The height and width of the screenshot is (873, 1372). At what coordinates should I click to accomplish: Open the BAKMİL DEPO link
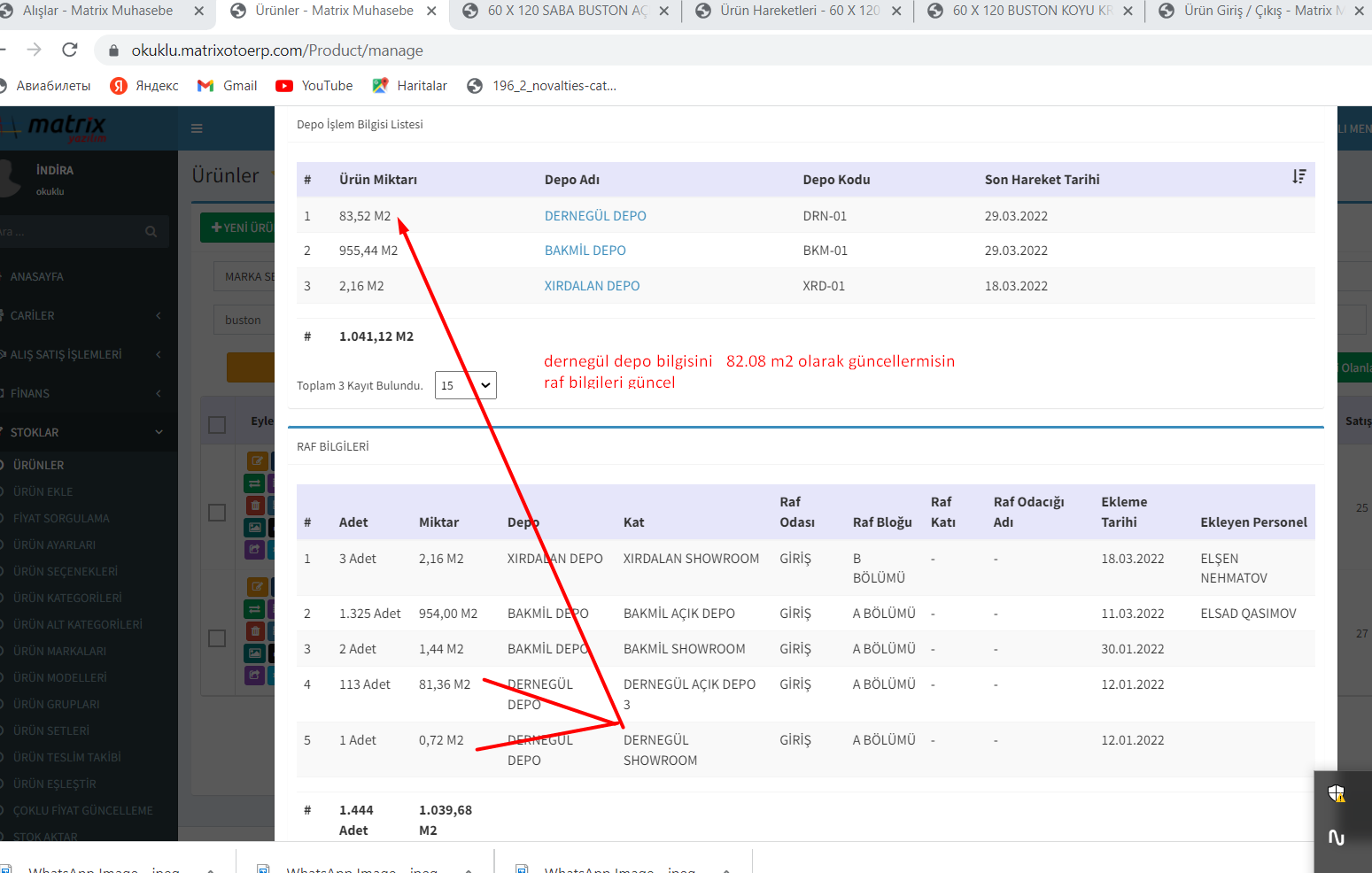[585, 251]
